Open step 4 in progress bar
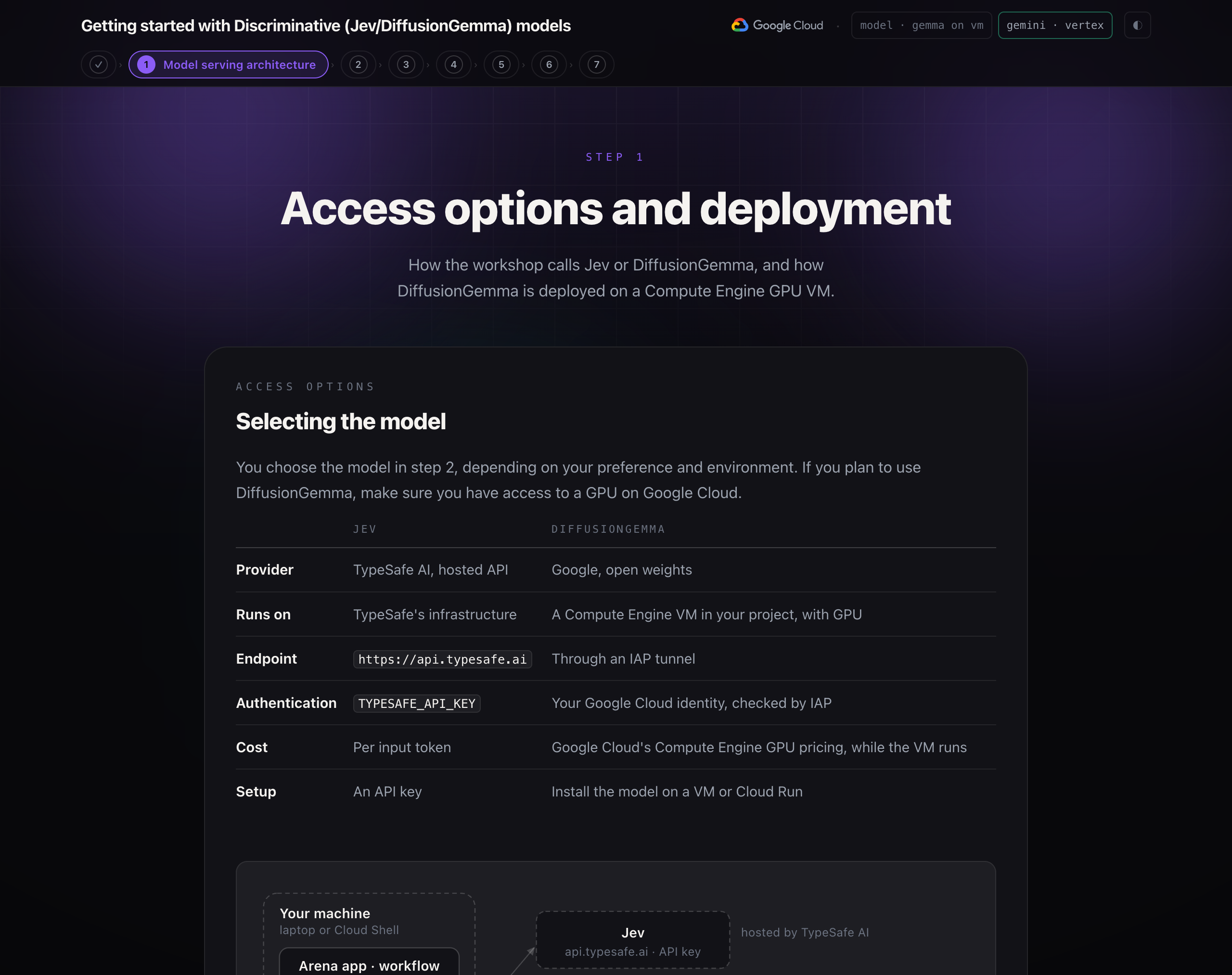The image size is (1232, 975). (x=454, y=64)
